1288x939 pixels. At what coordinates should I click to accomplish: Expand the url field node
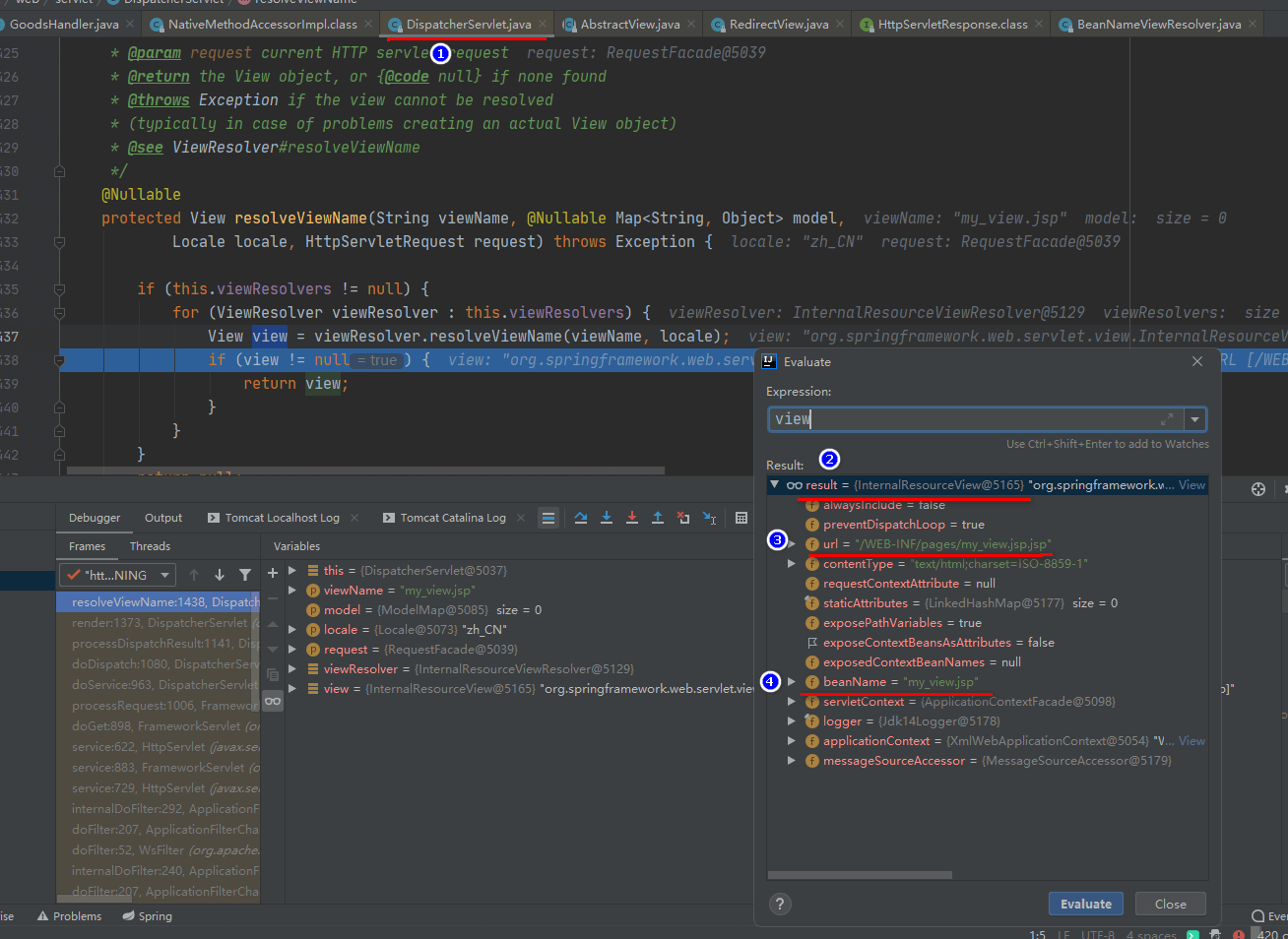[792, 544]
